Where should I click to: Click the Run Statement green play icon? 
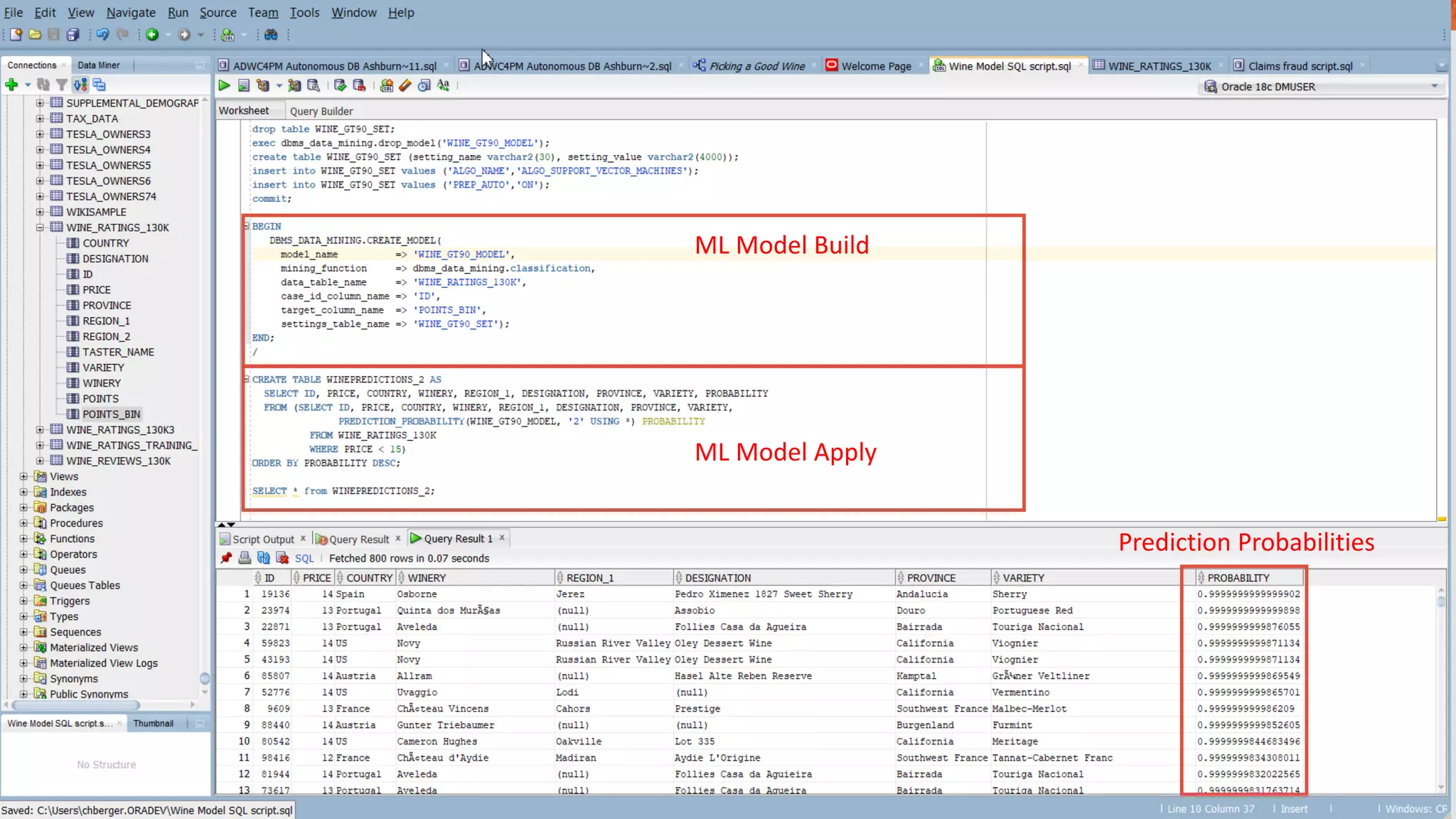(x=224, y=85)
